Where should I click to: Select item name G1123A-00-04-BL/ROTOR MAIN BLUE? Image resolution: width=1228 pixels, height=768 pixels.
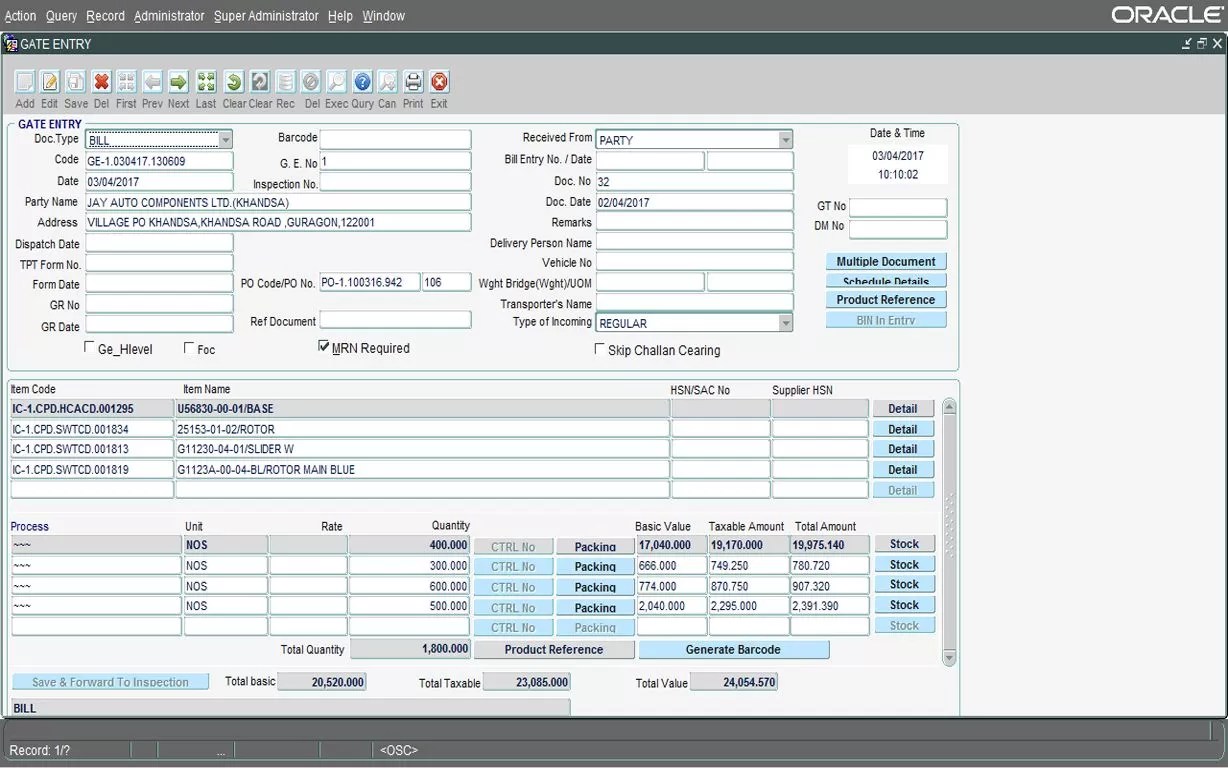(422, 469)
